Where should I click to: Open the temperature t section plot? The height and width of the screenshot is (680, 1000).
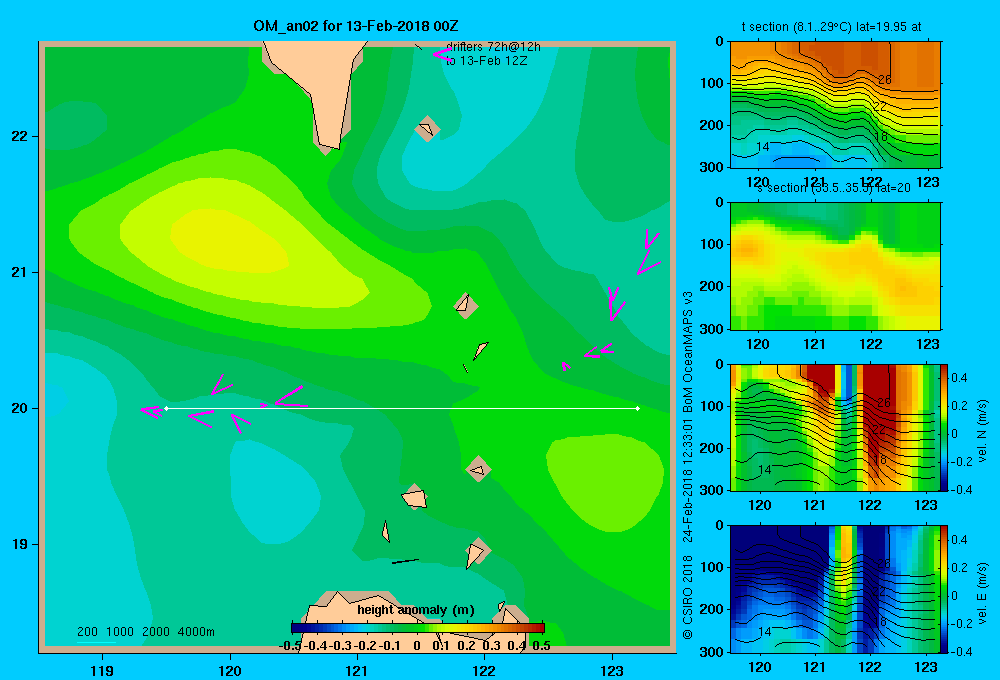click(835, 105)
